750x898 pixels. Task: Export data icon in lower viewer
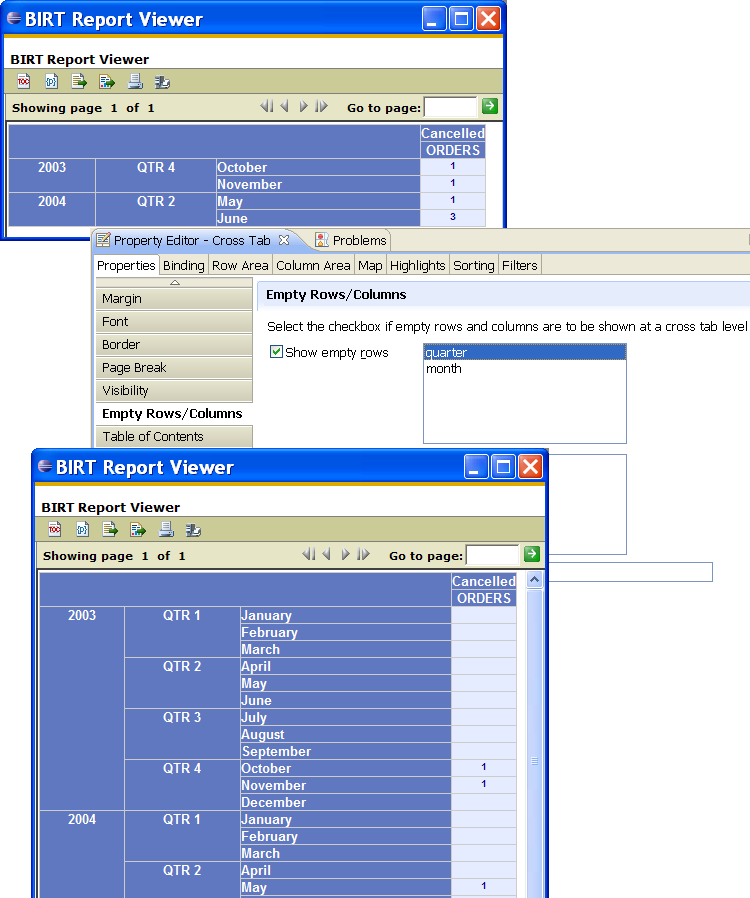109,529
